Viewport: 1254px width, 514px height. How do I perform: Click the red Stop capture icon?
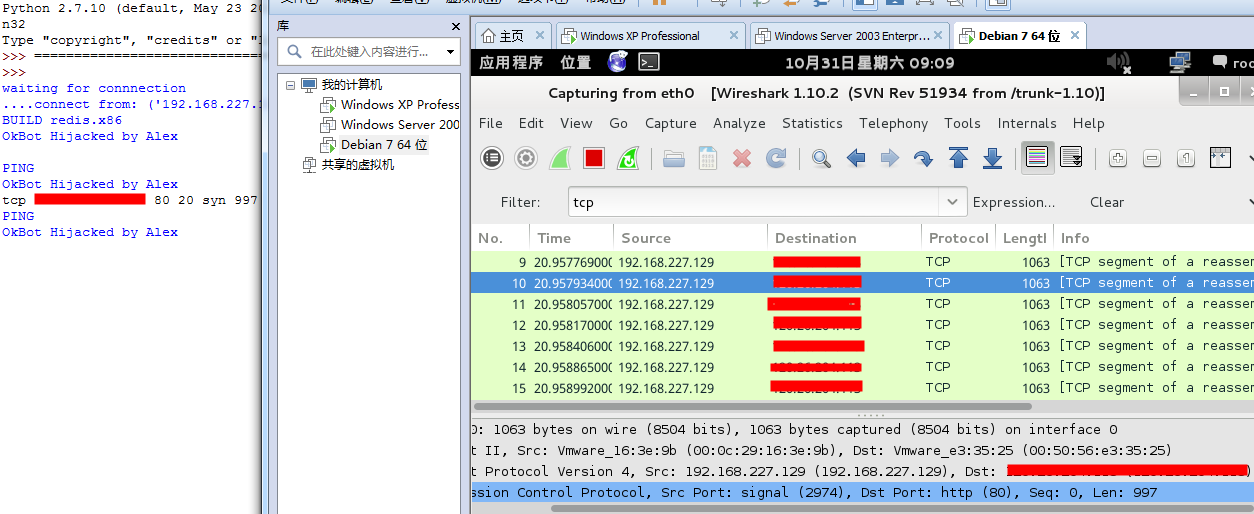tap(594, 158)
